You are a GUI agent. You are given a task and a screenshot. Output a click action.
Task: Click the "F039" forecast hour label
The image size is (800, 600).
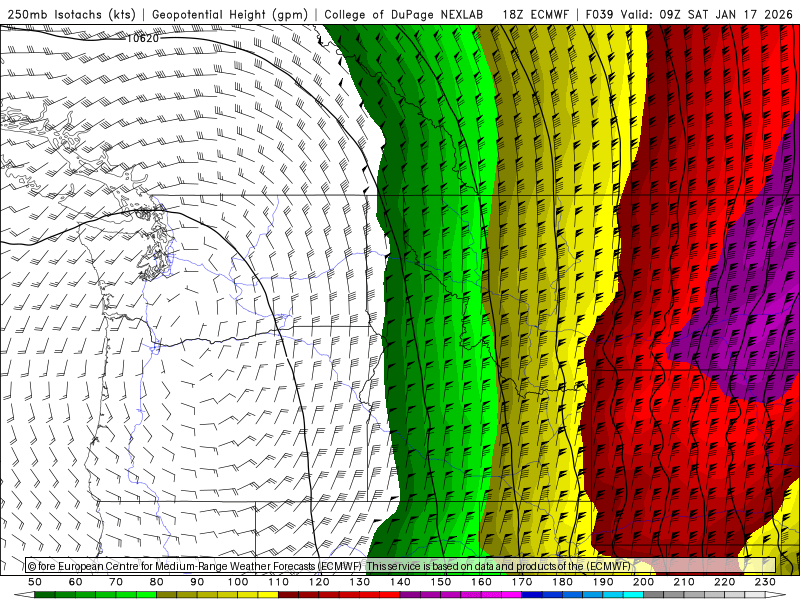coord(599,15)
